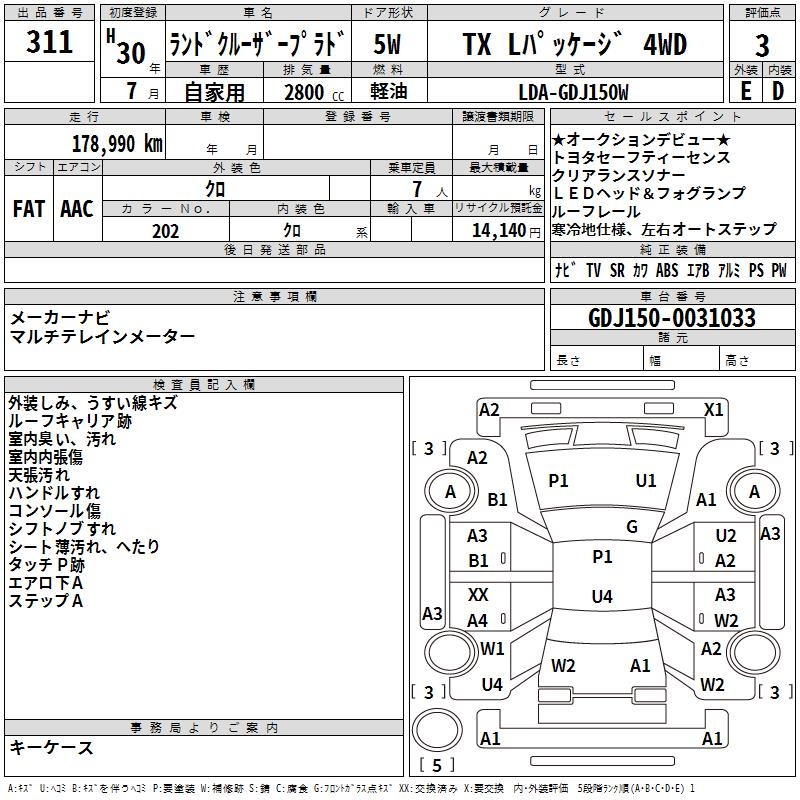
Task: Click the コンソール傷 inspector note
Action: tap(54, 511)
